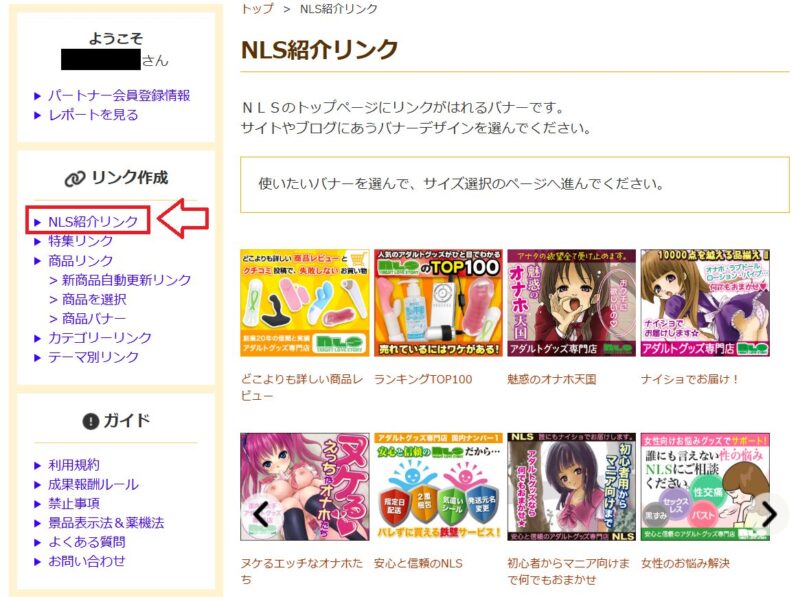Viewport: 800px width, 597px height.
Task: Click the left carousel arrow on banners
Action: click(261, 513)
